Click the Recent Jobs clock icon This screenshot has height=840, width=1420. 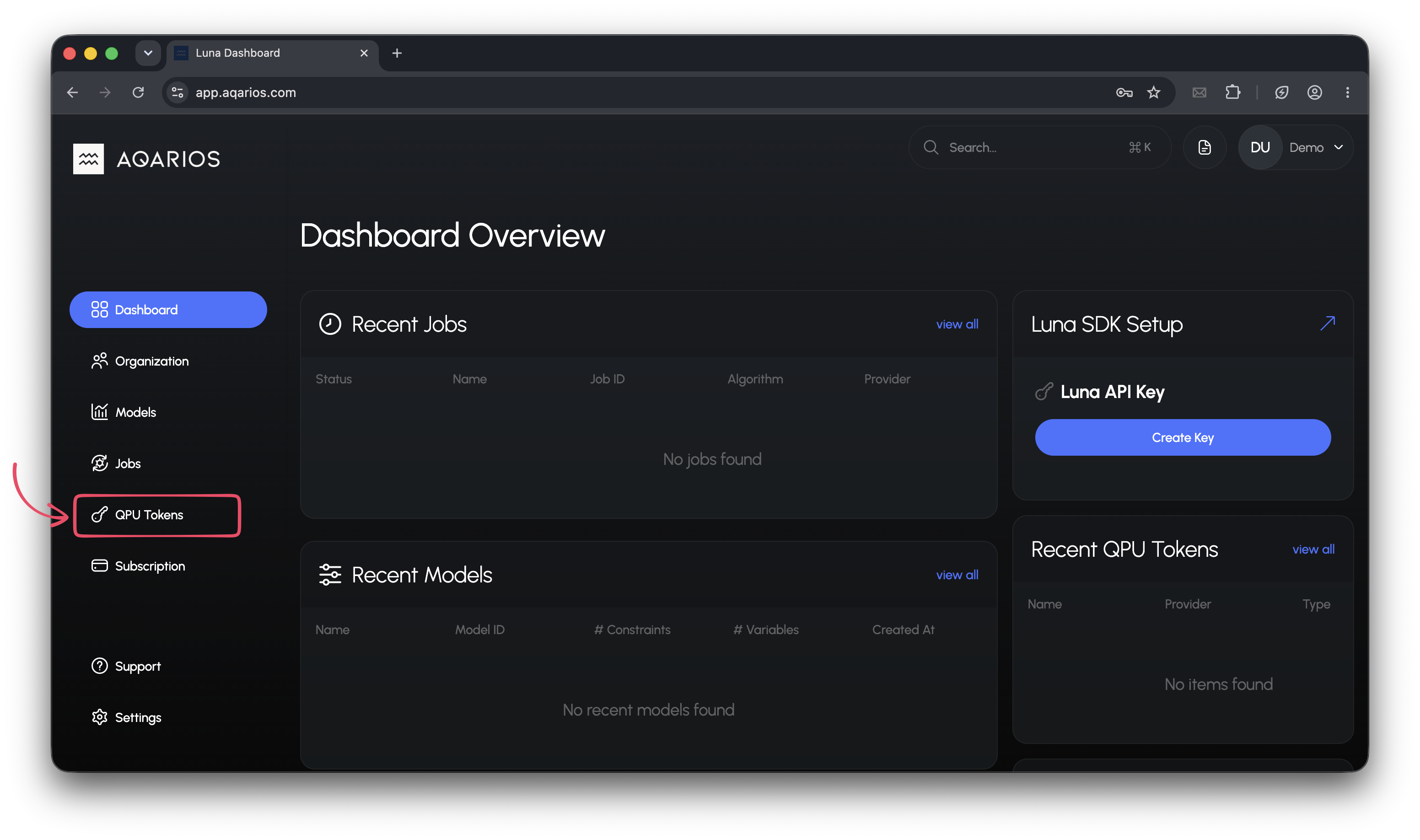pyautogui.click(x=330, y=324)
